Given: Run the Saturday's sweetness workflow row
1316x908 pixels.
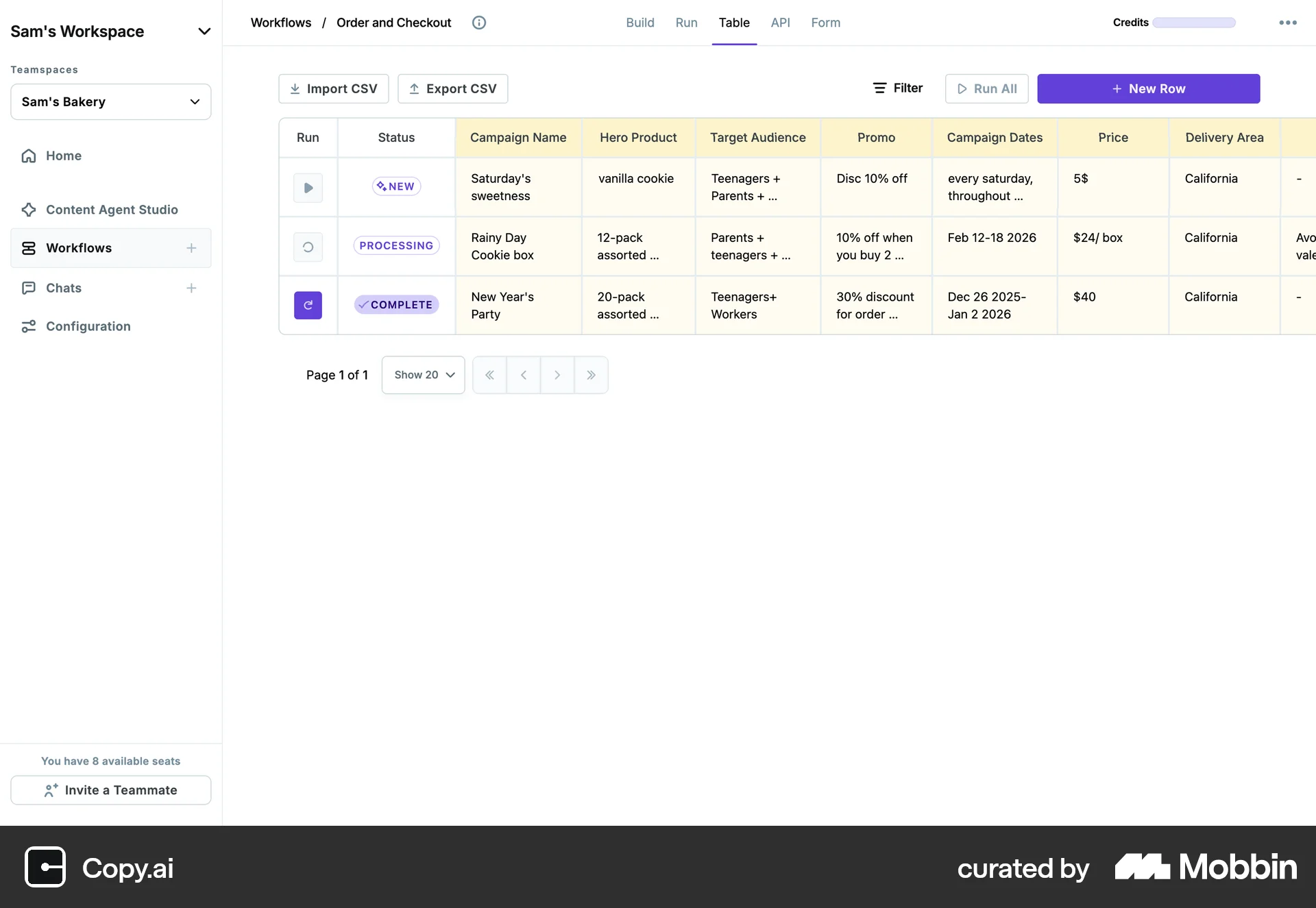Looking at the screenshot, I should point(308,187).
